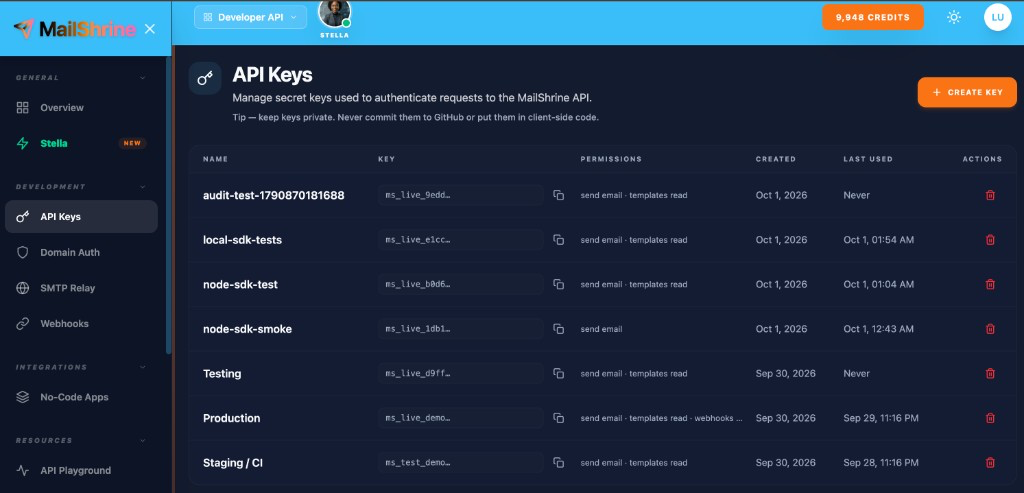Click node-sdk-smoke's 'send email' permission
Viewport: 1024px width, 493px height.
pyautogui.click(x=601, y=329)
